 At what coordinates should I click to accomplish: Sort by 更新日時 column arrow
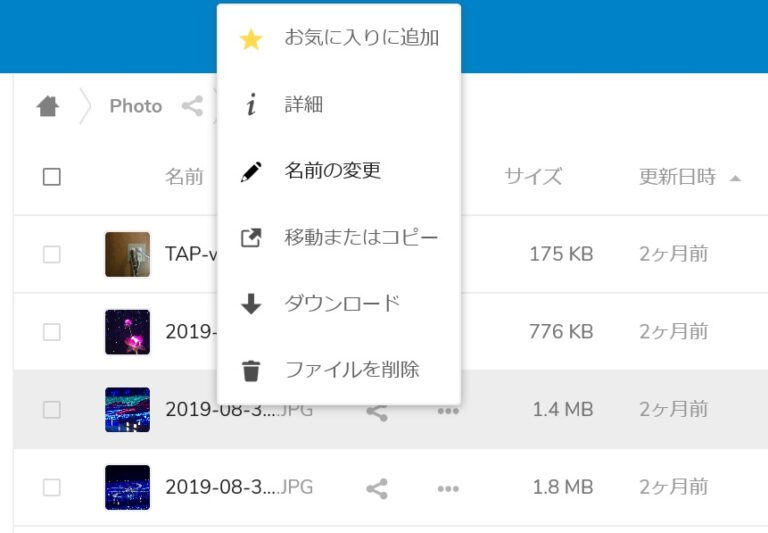coord(735,178)
